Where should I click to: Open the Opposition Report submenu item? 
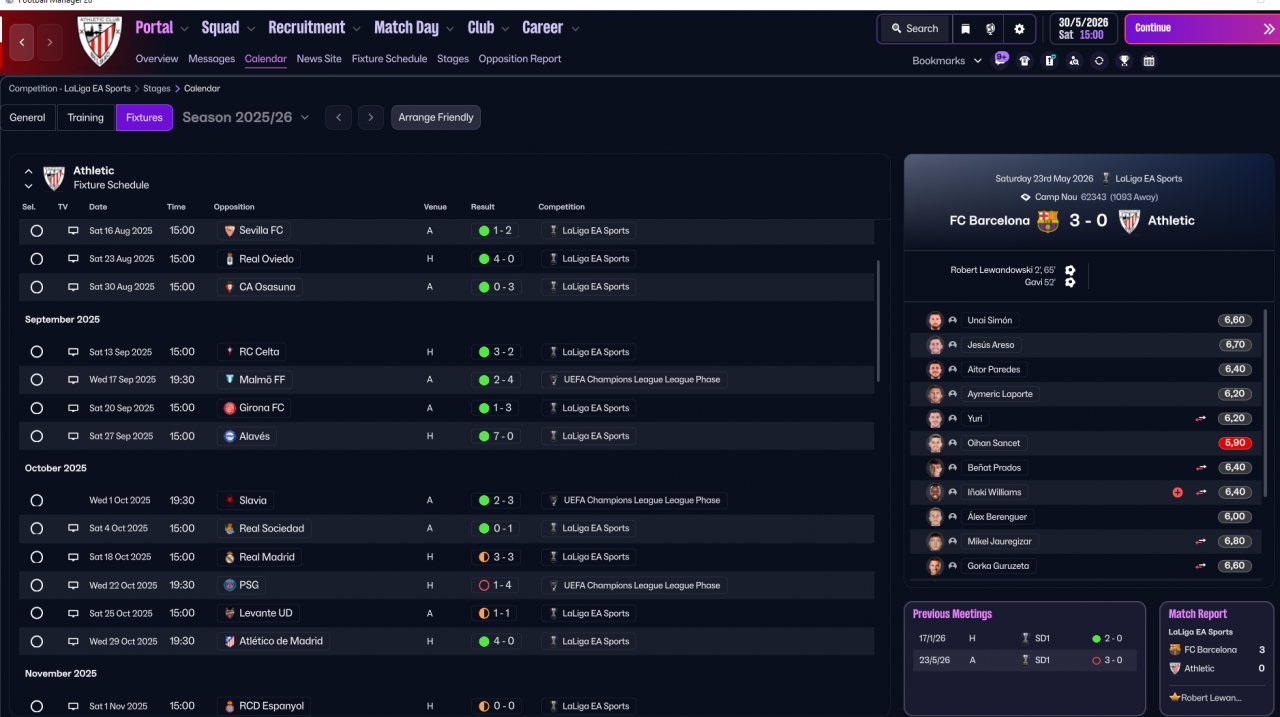(x=520, y=59)
